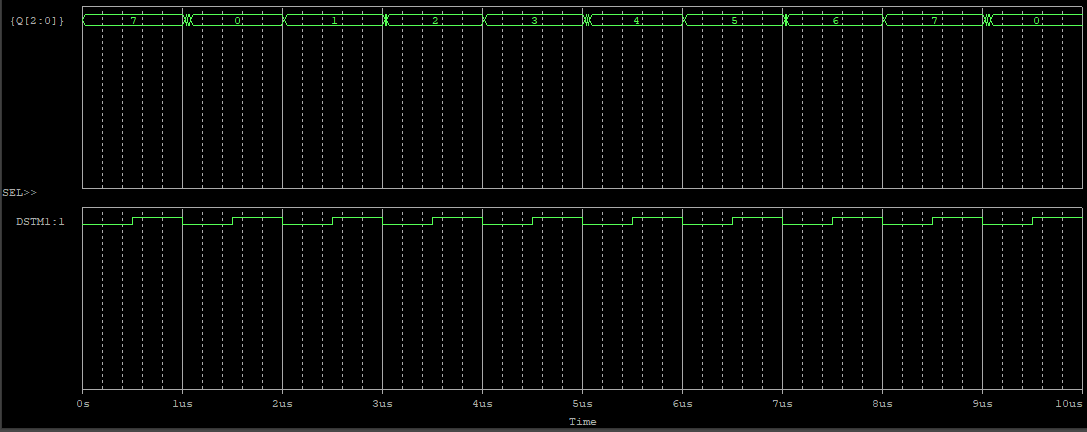Click the SEL>> plot selection marker
The height and width of the screenshot is (432, 1087).
(19, 192)
